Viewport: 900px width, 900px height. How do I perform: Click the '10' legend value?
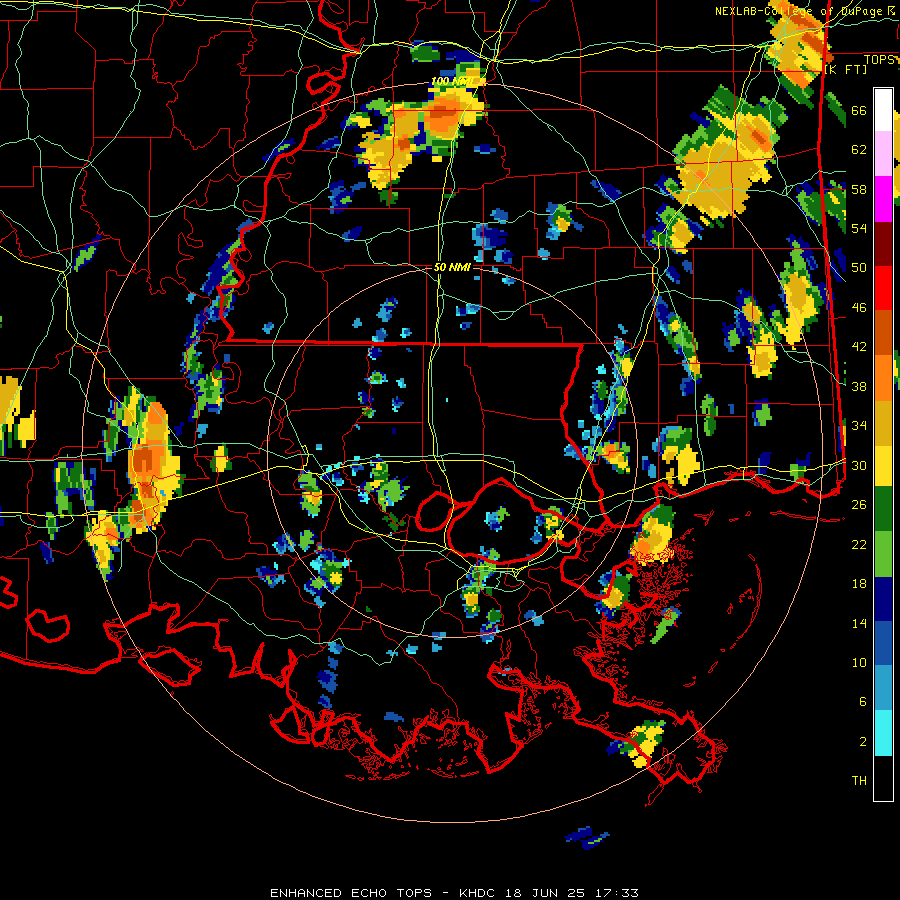pyautogui.click(x=859, y=662)
